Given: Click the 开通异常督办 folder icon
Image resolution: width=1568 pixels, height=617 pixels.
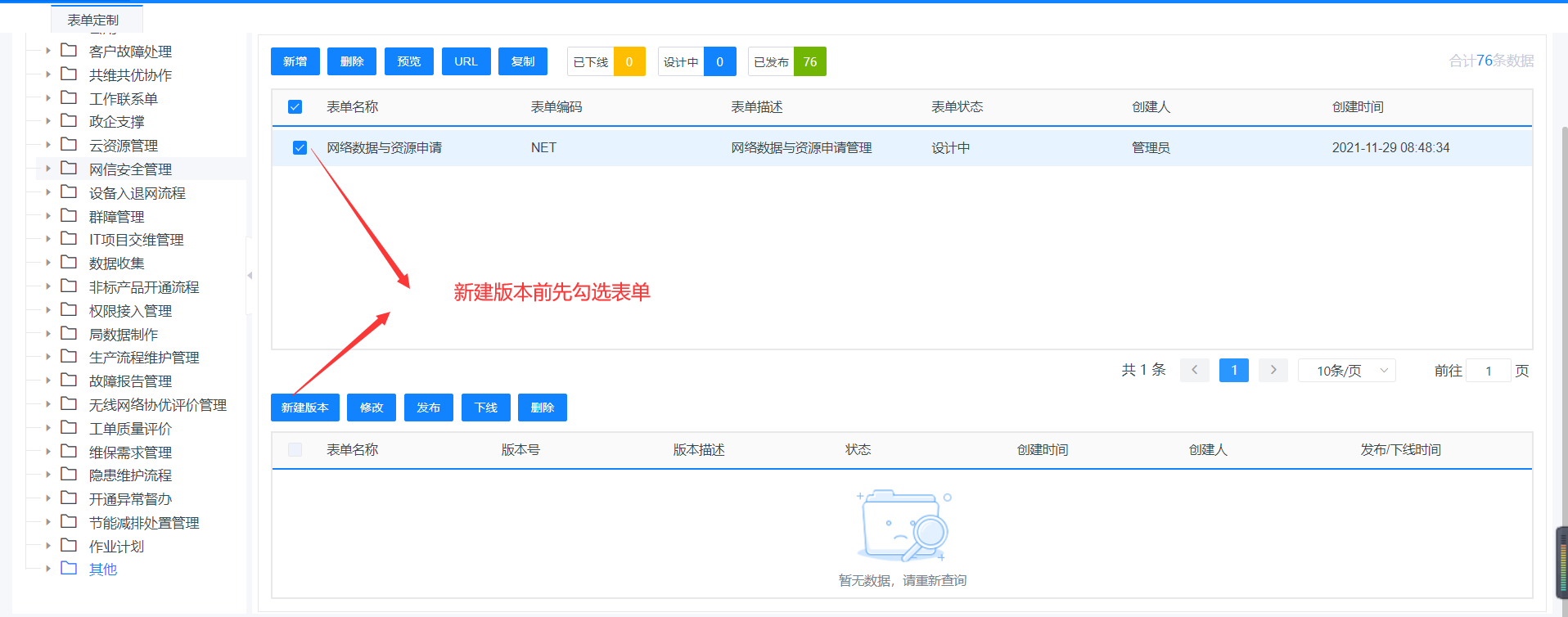Looking at the screenshot, I should pyautogui.click(x=69, y=498).
